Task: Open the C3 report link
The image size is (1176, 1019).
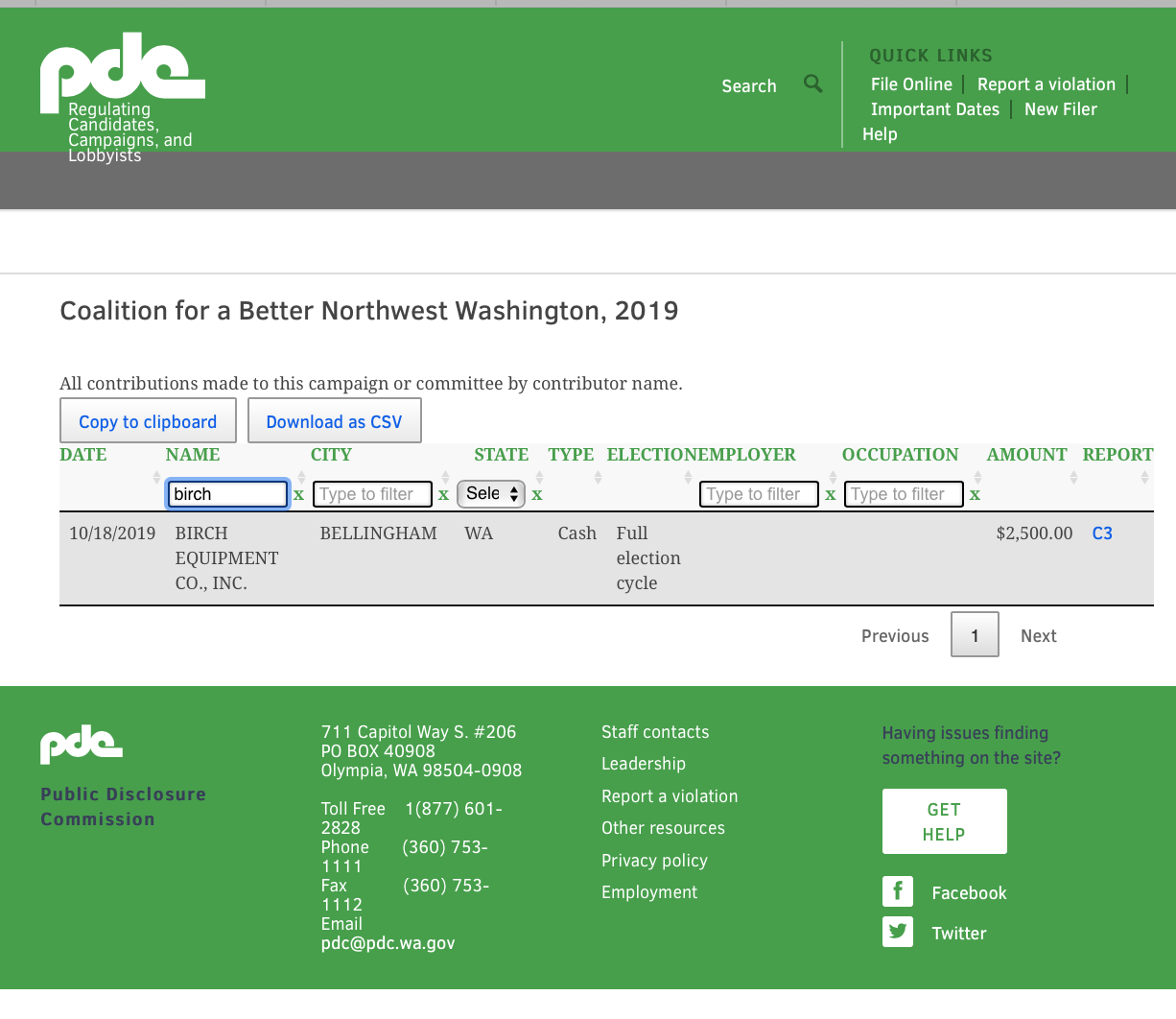Action: pyautogui.click(x=1102, y=533)
